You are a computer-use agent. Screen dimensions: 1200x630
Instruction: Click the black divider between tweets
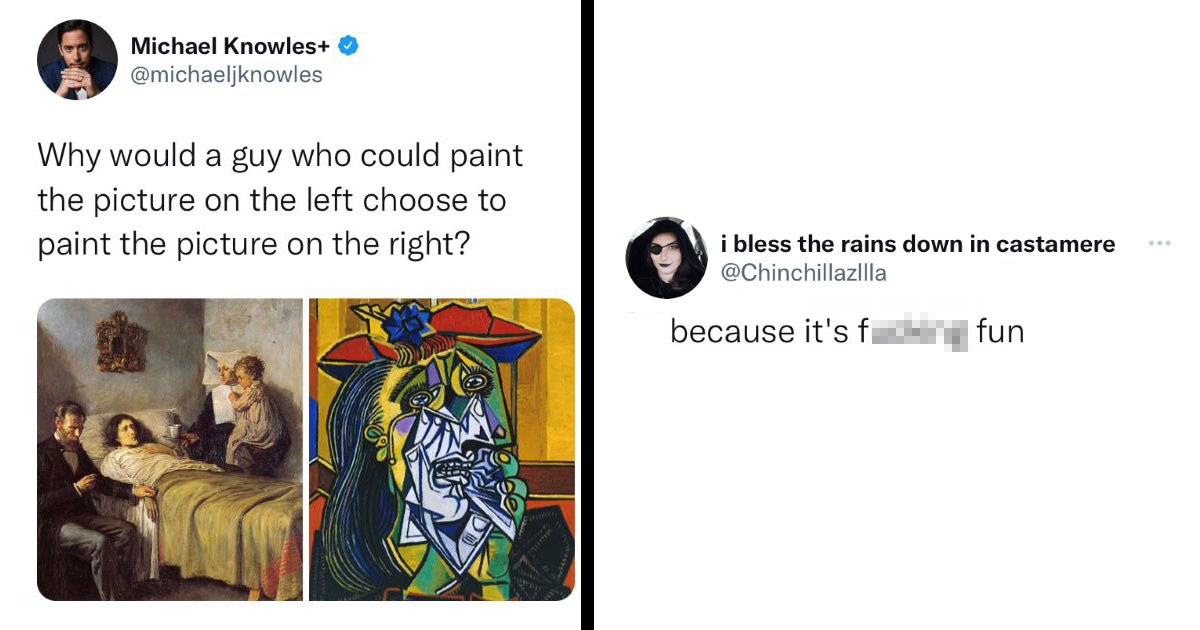click(x=587, y=315)
